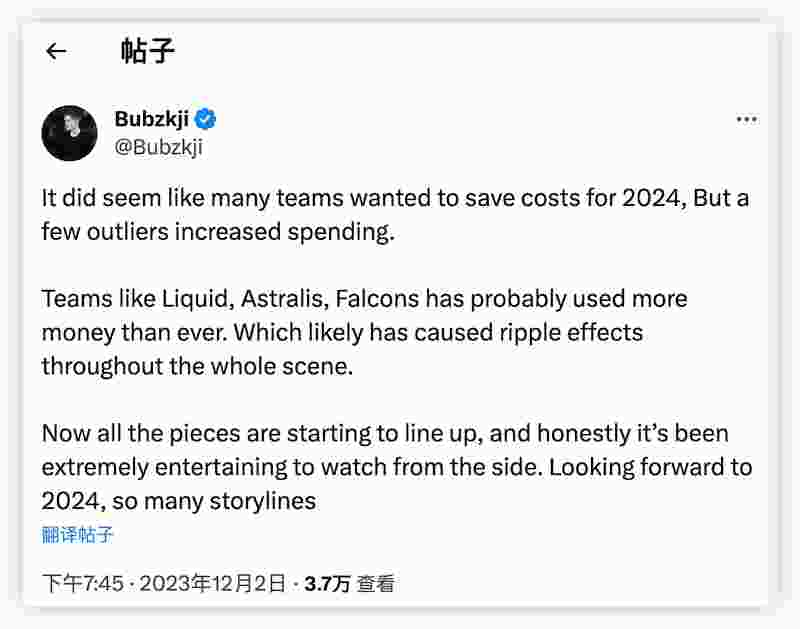
Task: Click the 帖子 header title
Action: click(148, 52)
